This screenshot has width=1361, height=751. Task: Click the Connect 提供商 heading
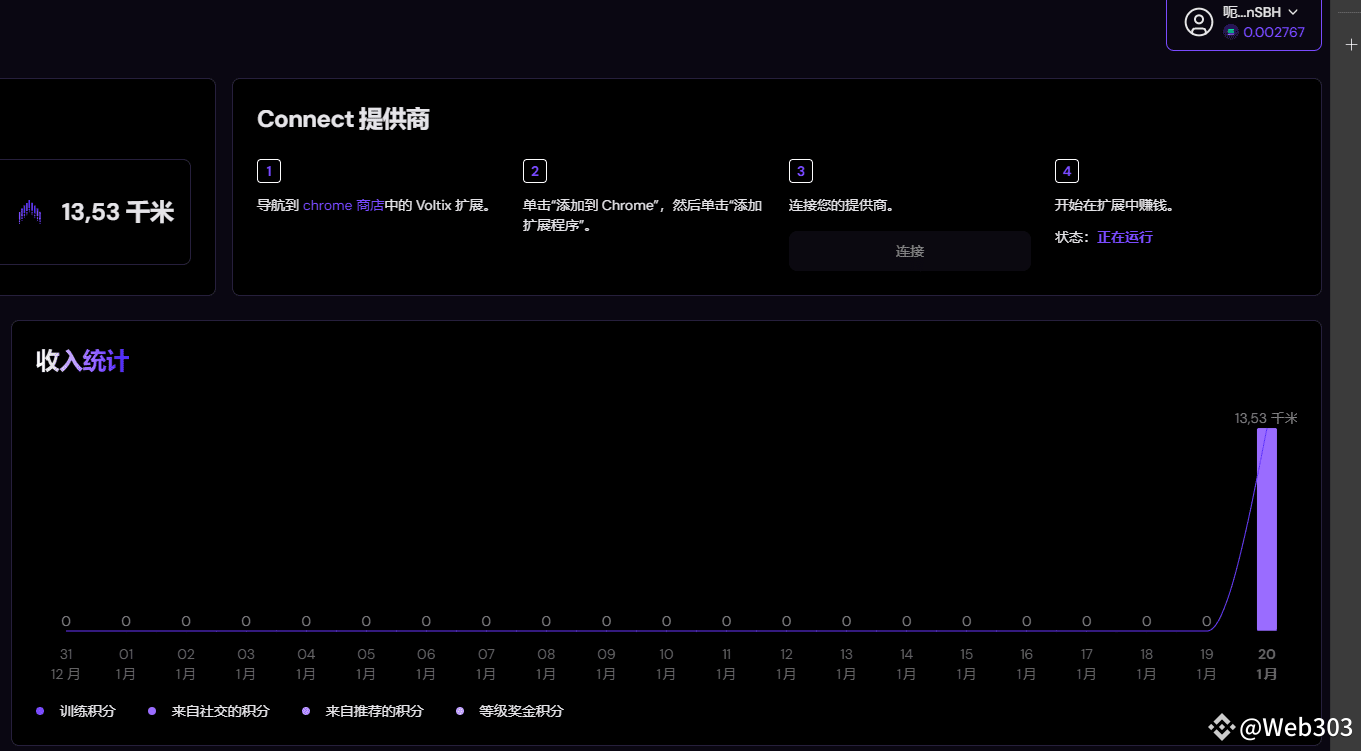tap(343, 119)
